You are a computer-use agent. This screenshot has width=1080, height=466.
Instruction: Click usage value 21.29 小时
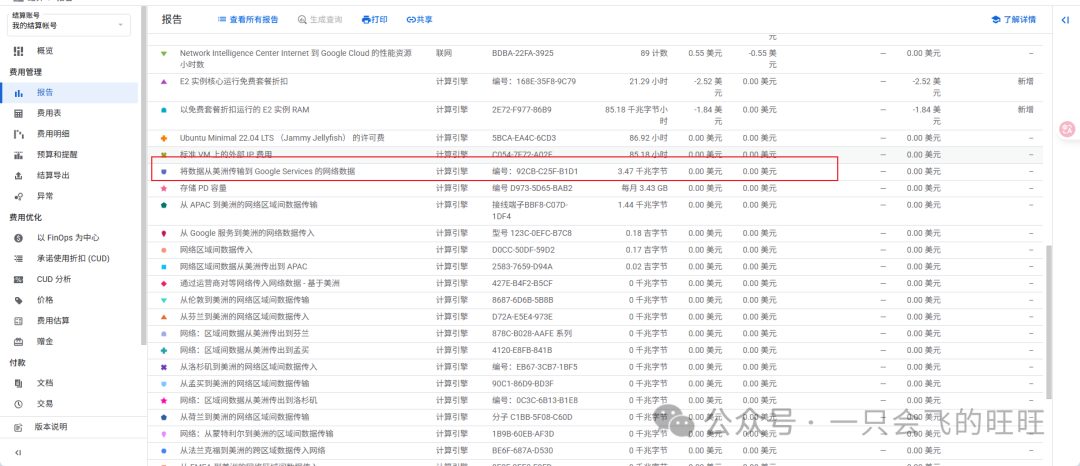coord(648,81)
